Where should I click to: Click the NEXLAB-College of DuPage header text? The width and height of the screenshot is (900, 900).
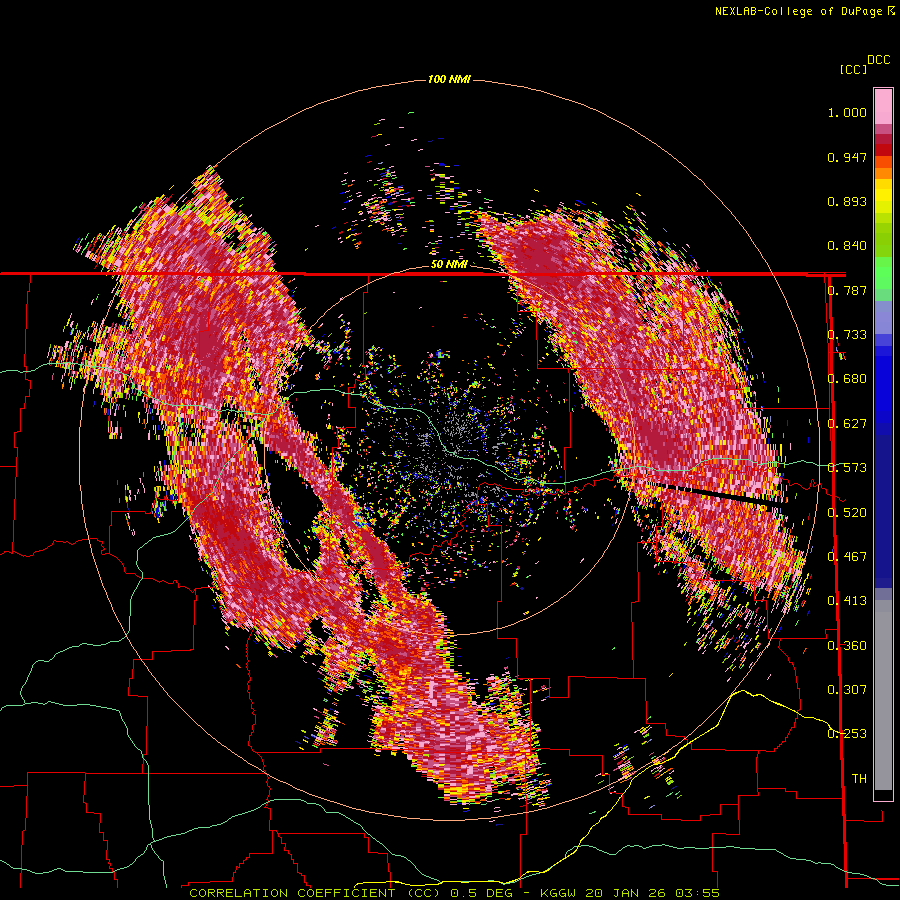pos(804,11)
